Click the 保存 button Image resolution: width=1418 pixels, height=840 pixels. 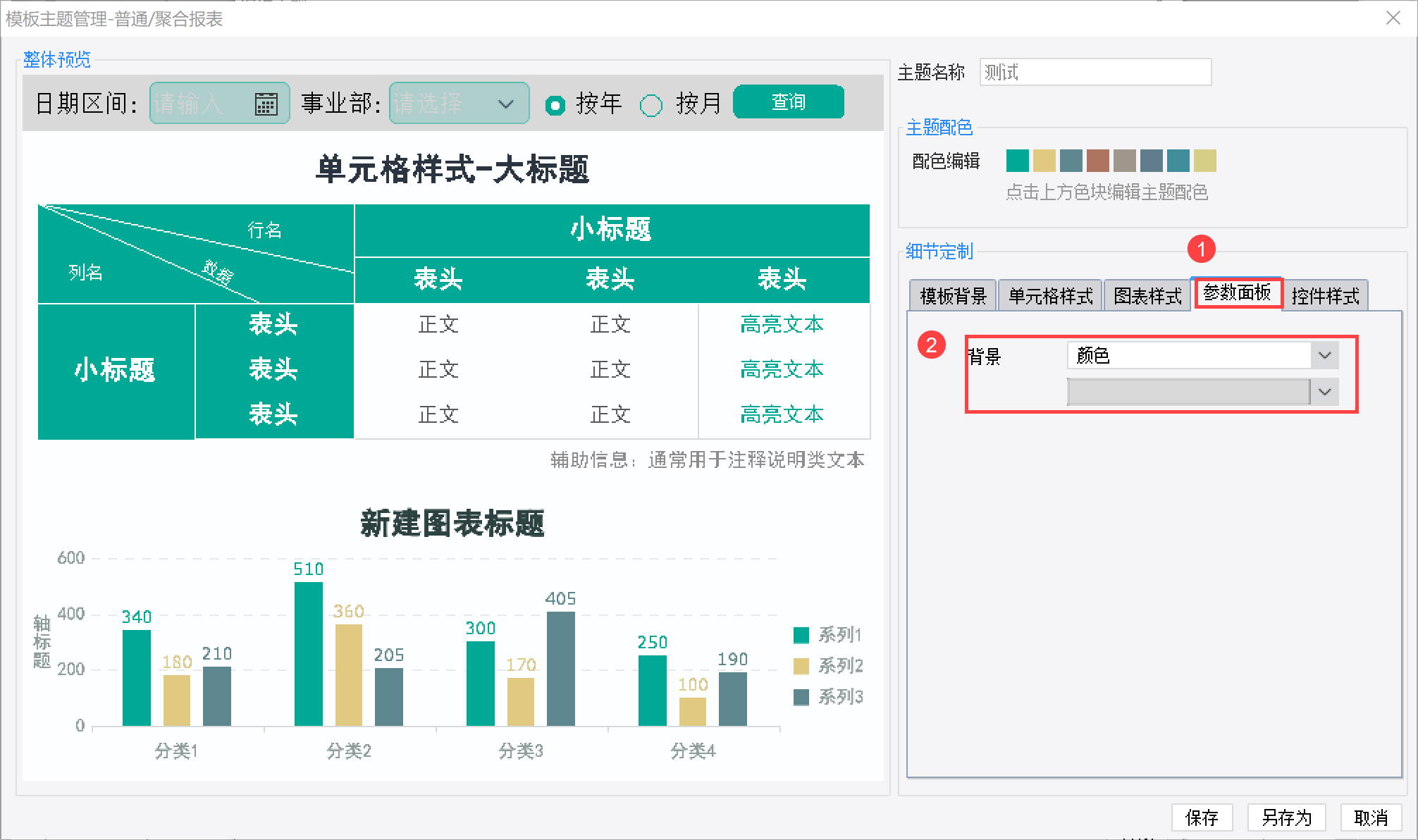pos(1202,817)
